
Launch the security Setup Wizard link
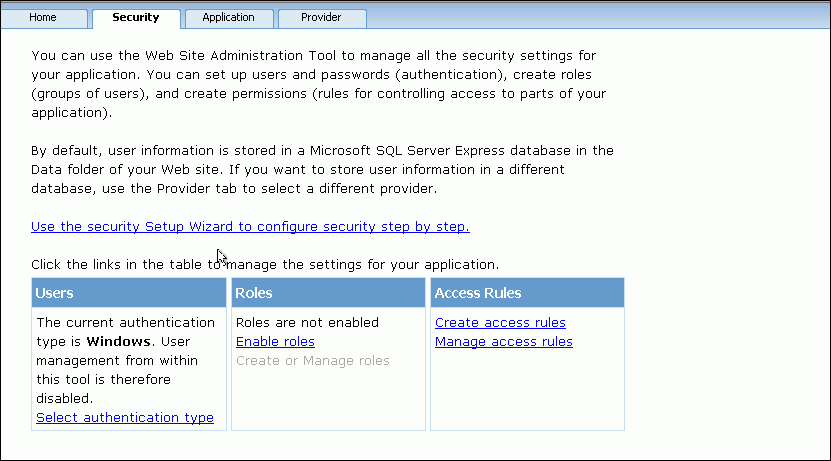(250, 227)
